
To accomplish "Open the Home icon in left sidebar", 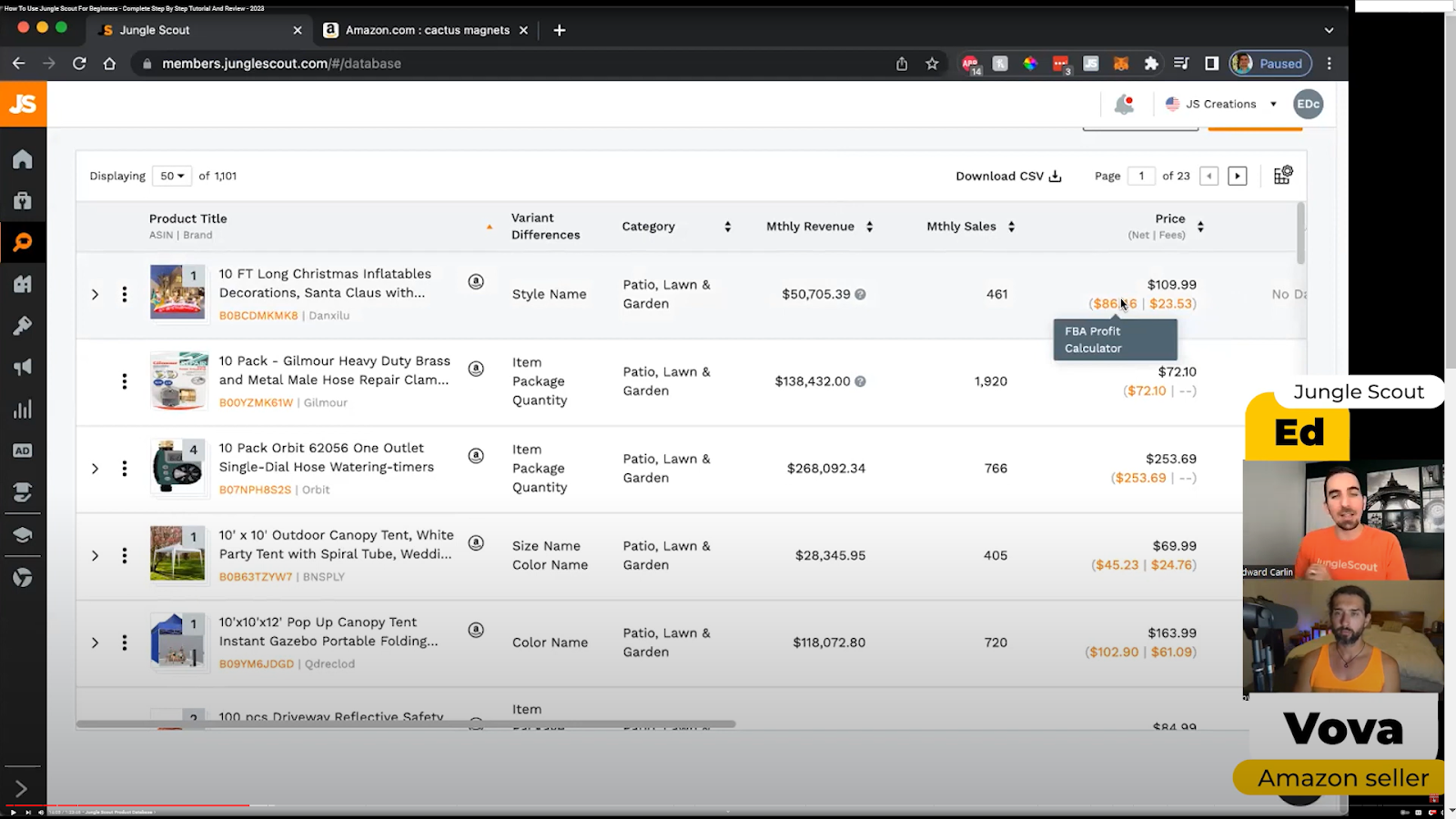I will pos(23,159).
